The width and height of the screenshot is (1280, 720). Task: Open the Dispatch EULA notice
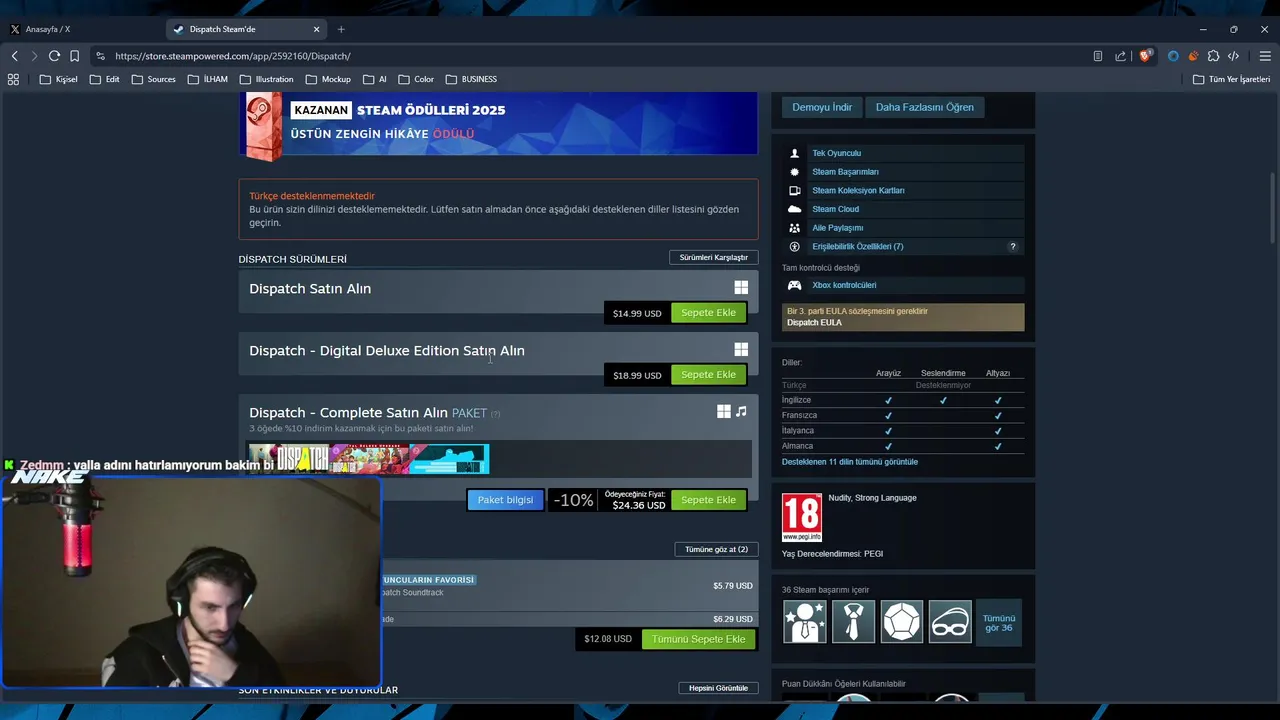pos(903,317)
